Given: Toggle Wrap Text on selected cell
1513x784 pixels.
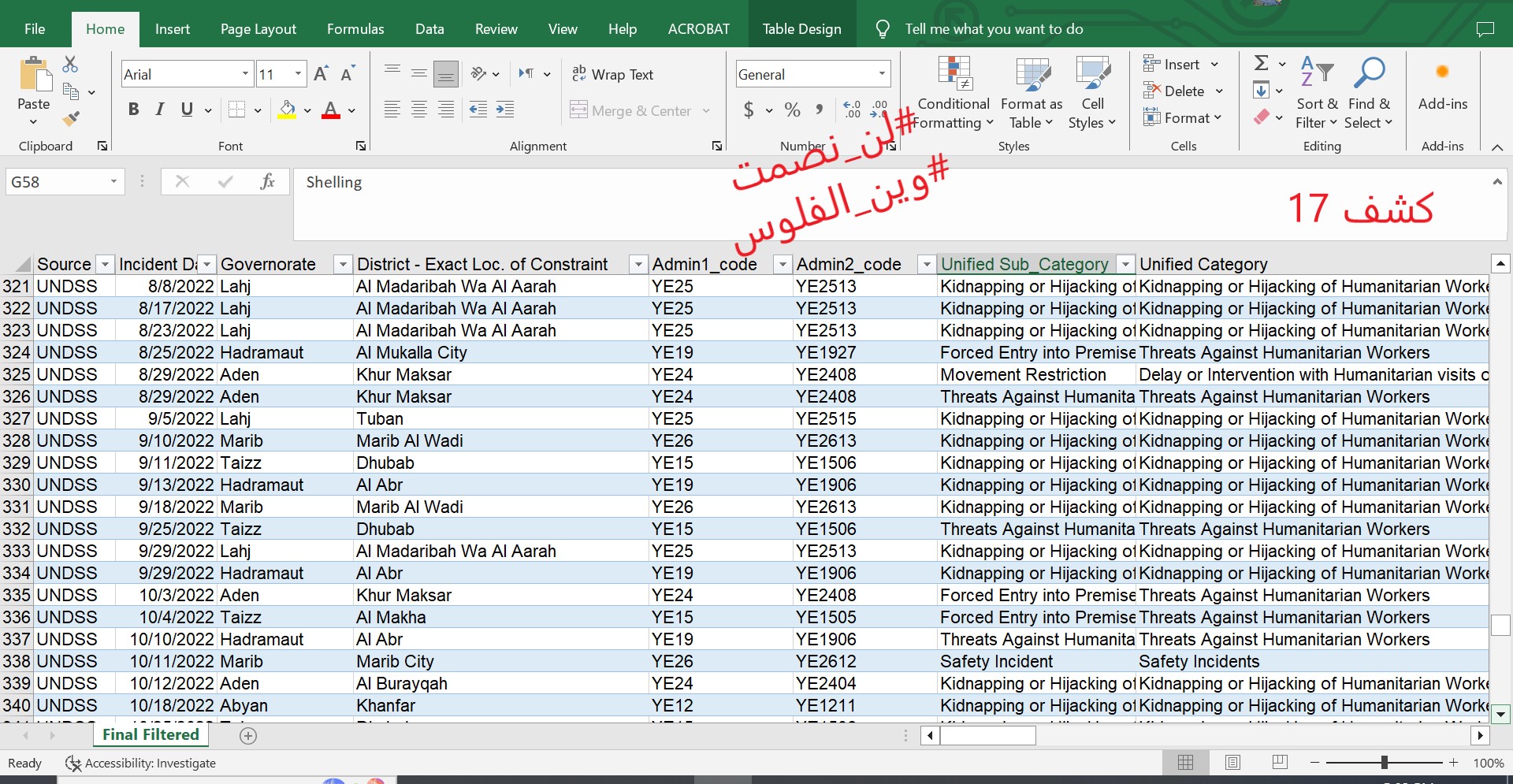Looking at the screenshot, I should [613, 74].
